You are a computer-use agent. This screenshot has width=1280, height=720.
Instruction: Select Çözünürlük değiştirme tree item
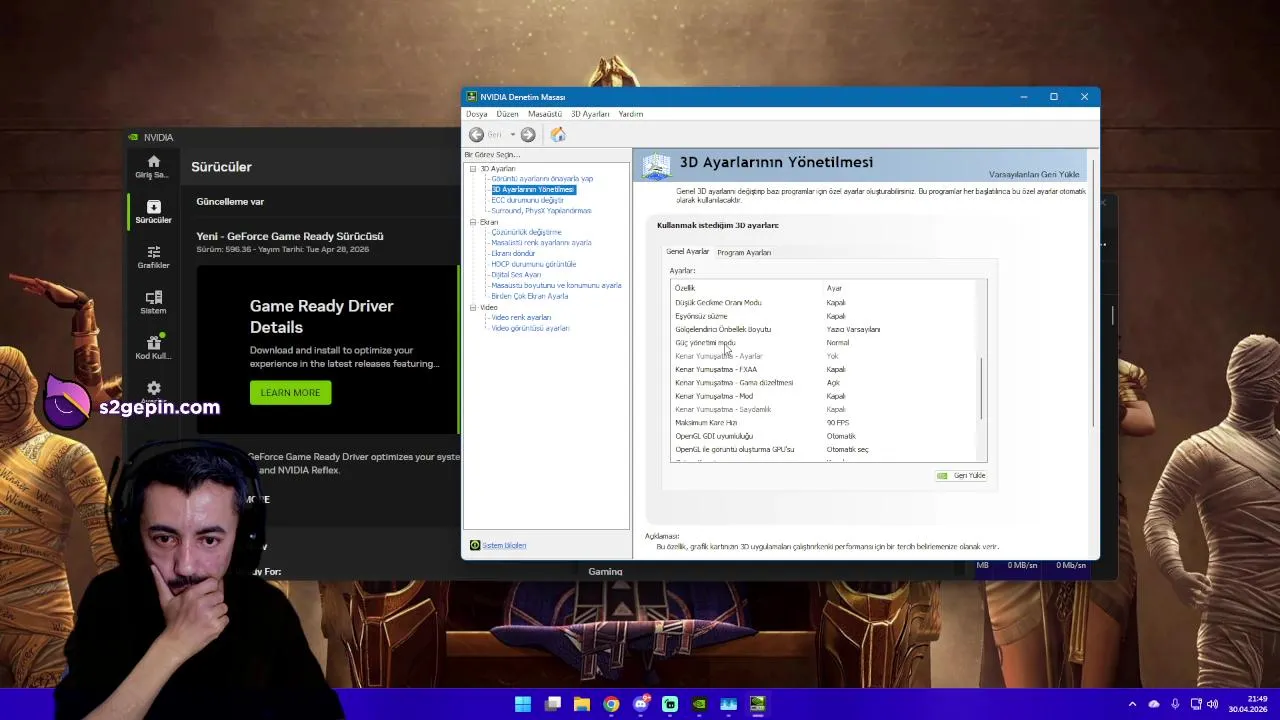(x=526, y=232)
